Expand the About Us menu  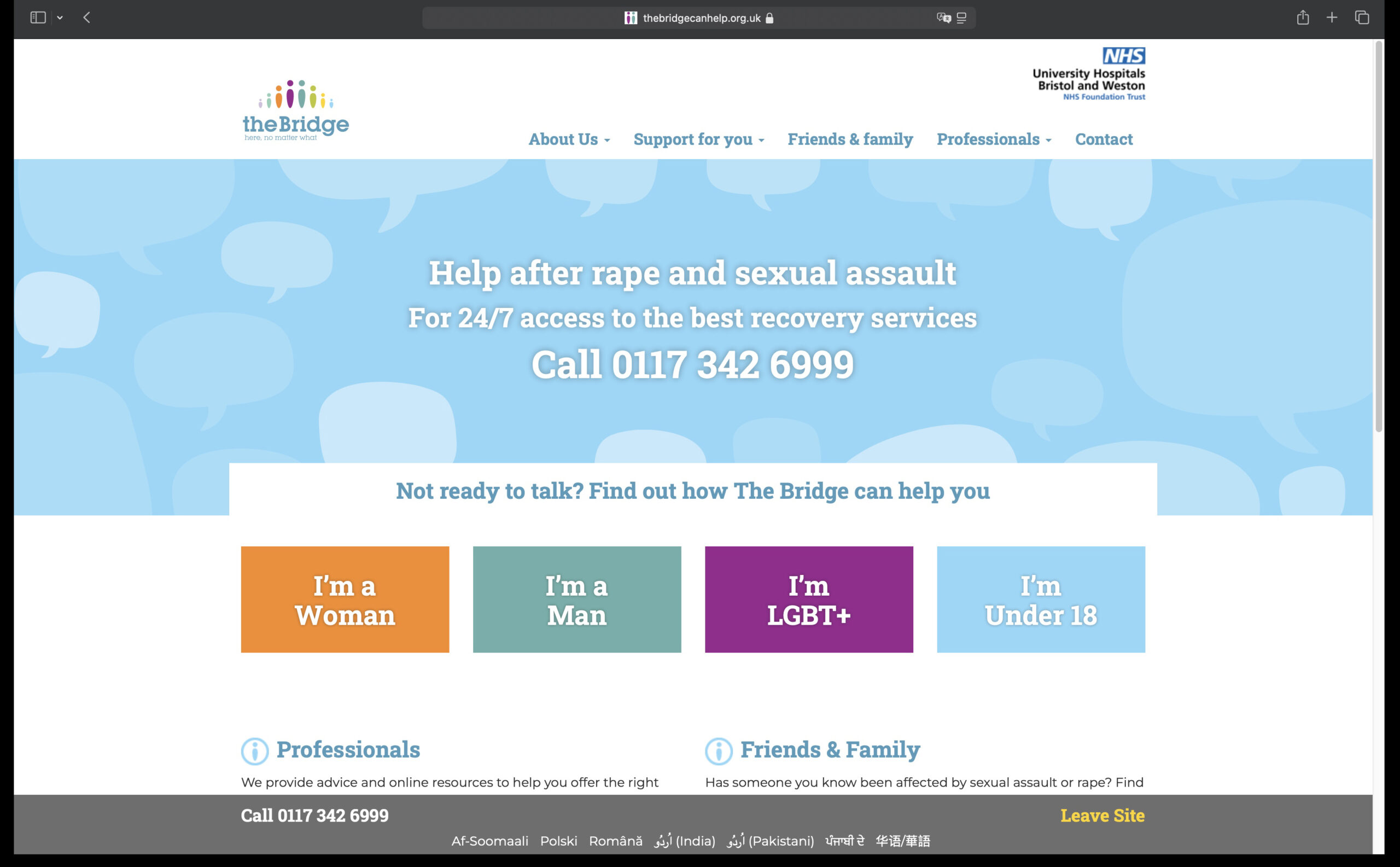(x=569, y=139)
